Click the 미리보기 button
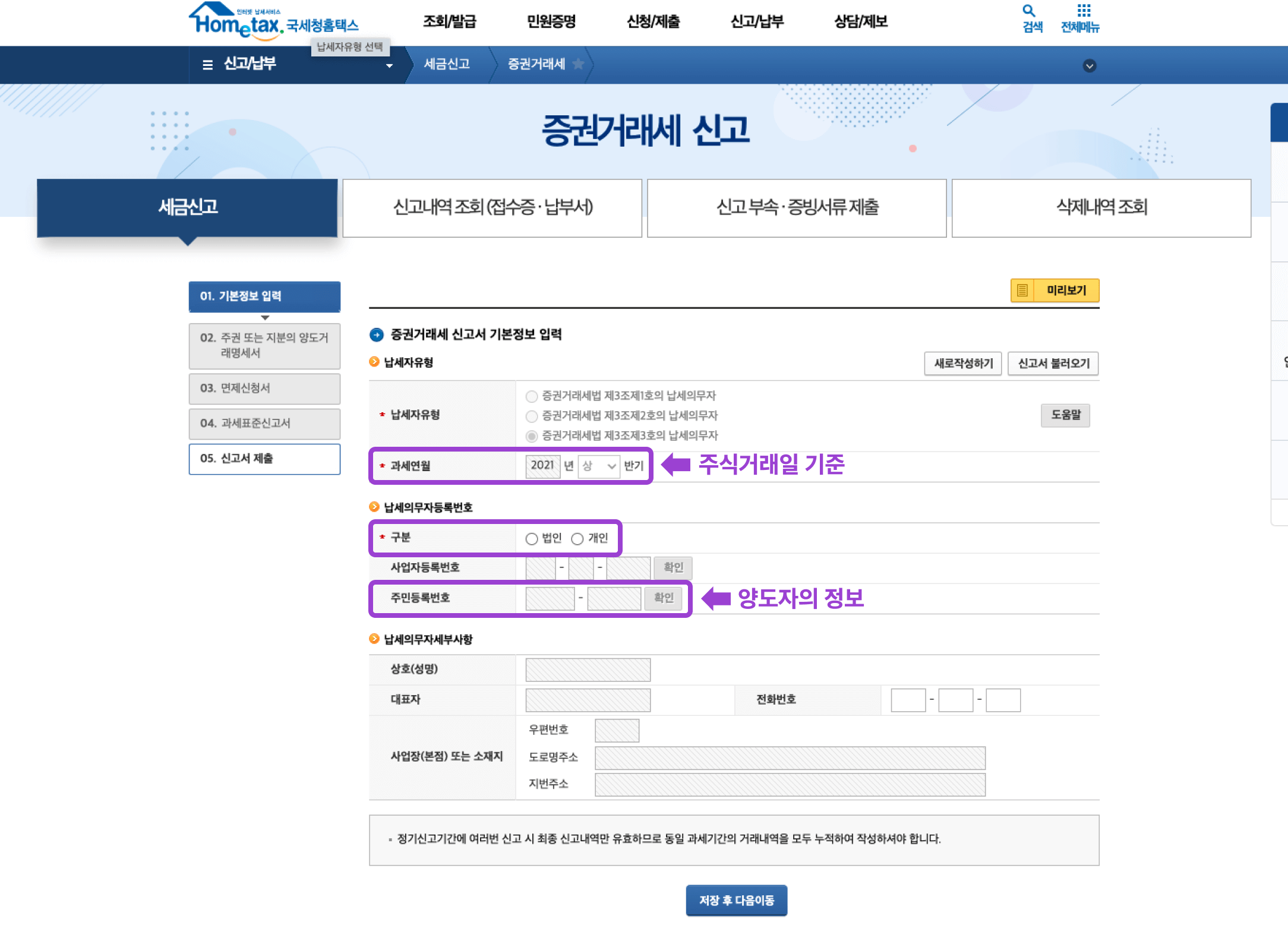Screen dimensions: 1288x947 [x=1055, y=291]
